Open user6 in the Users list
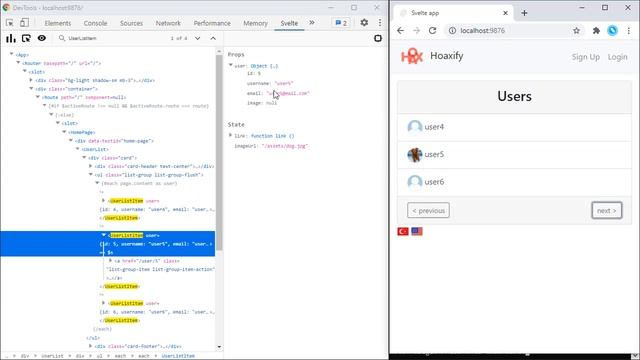 [x=514, y=182]
